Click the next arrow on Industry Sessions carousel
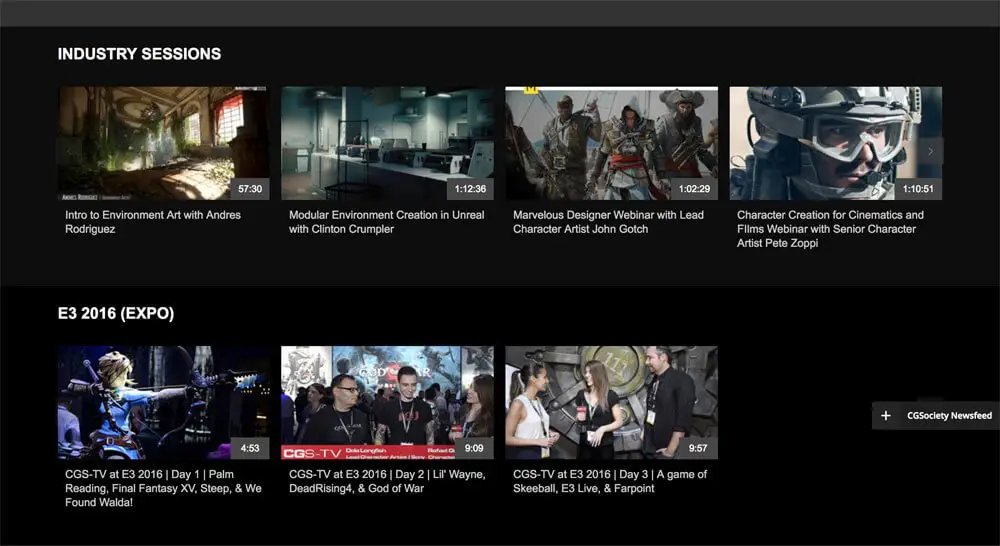Screen dimensions: 1000x546 tap(930, 151)
